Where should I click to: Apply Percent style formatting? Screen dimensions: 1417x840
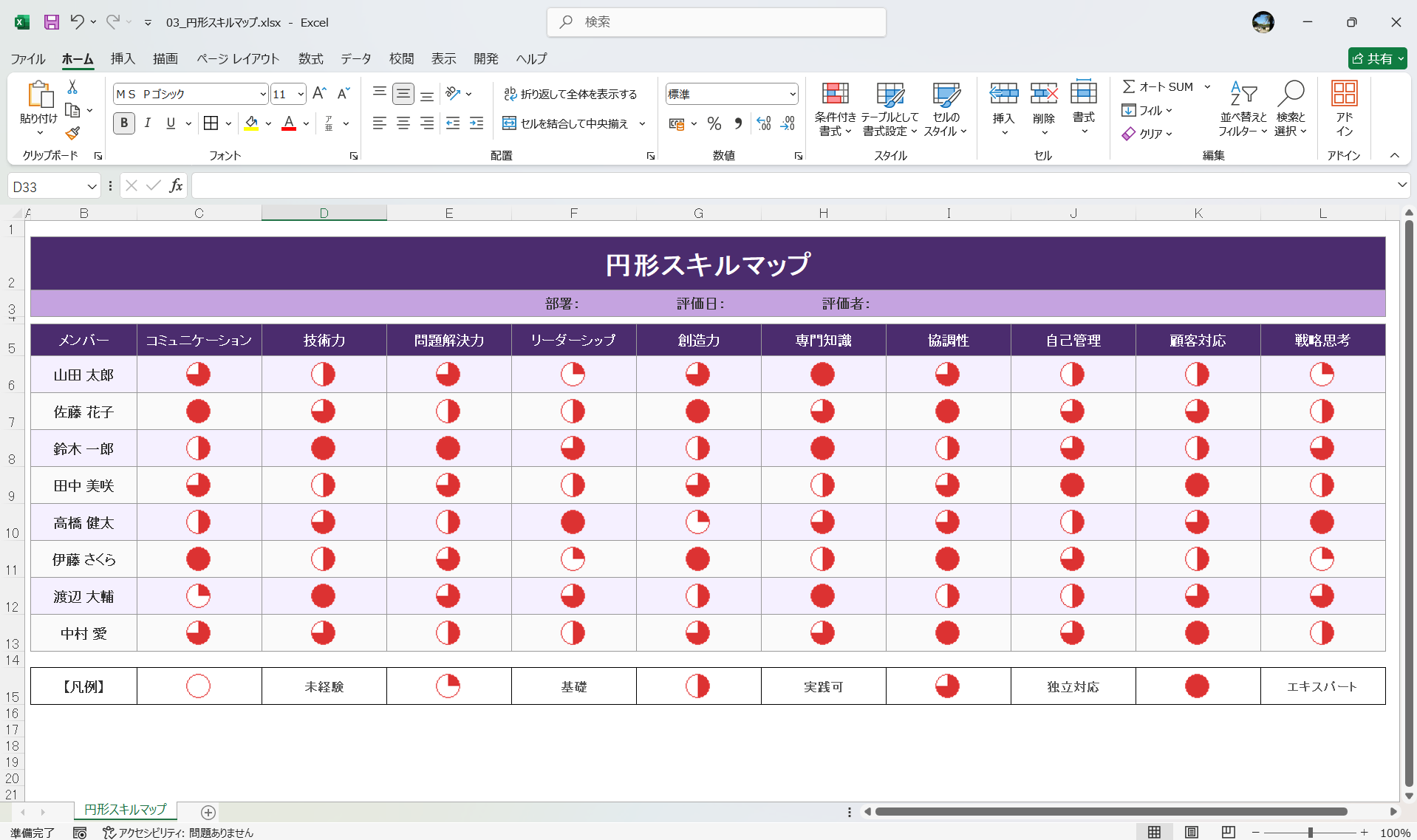click(714, 123)
